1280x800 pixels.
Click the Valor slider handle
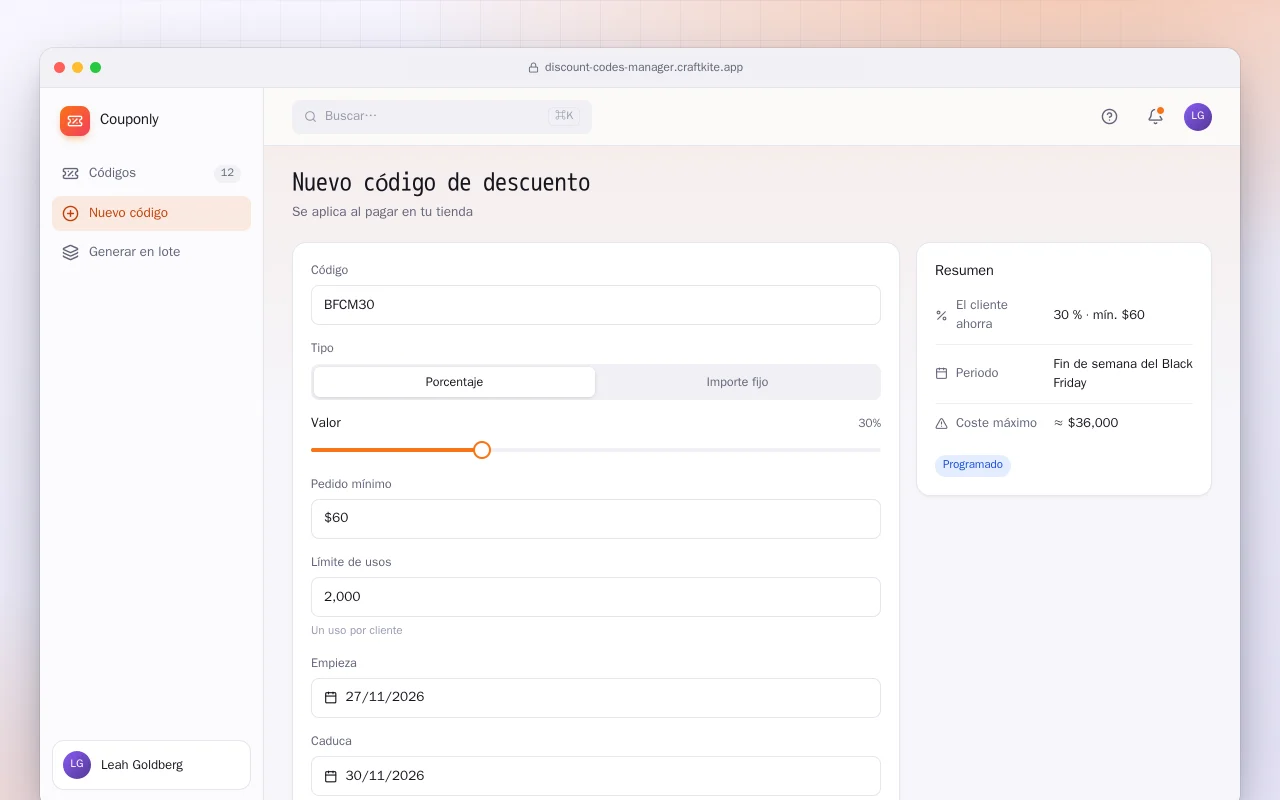[x=482, y=450]
